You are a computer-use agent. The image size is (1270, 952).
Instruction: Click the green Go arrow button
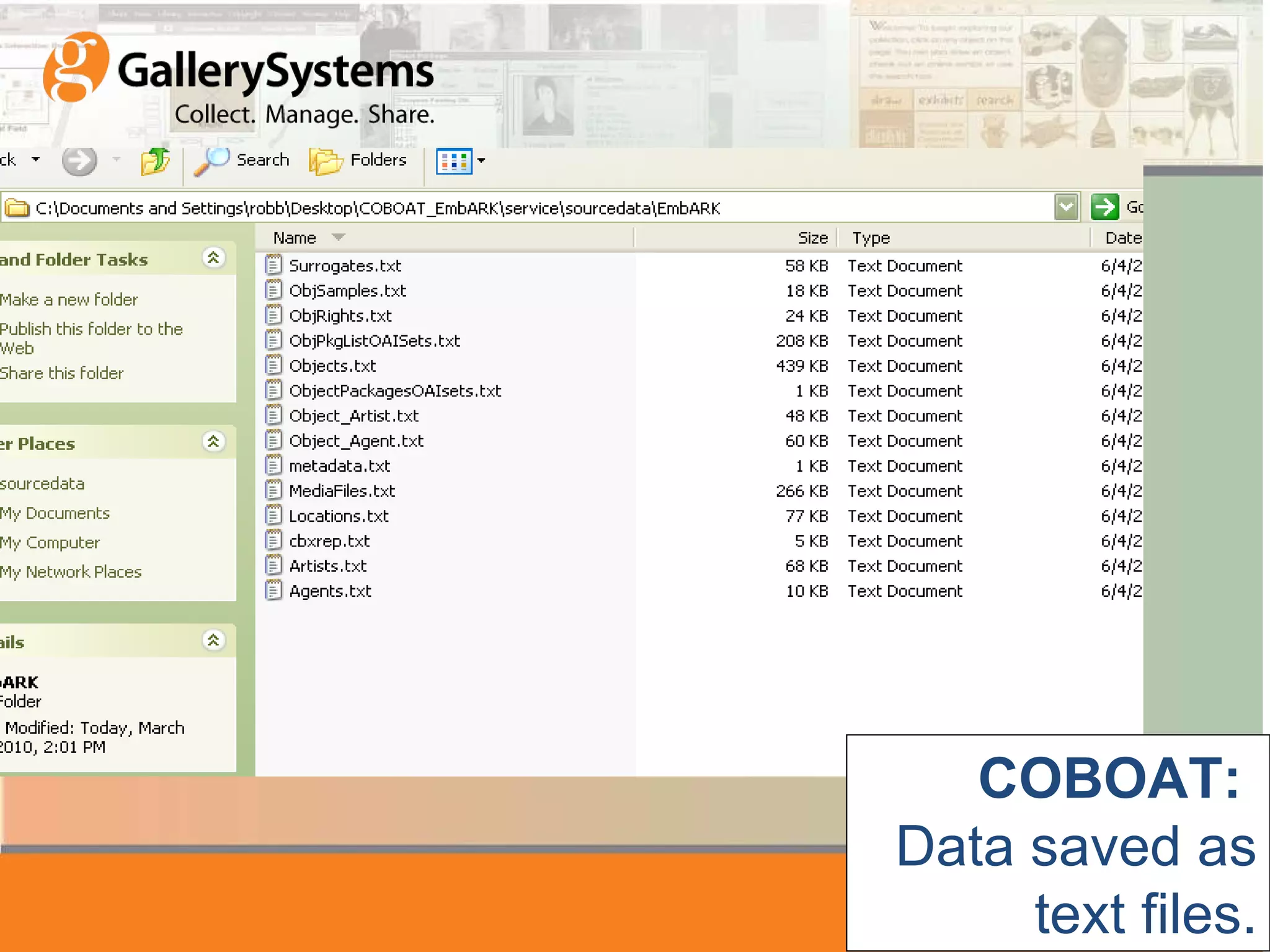[x=1104, y=207]
